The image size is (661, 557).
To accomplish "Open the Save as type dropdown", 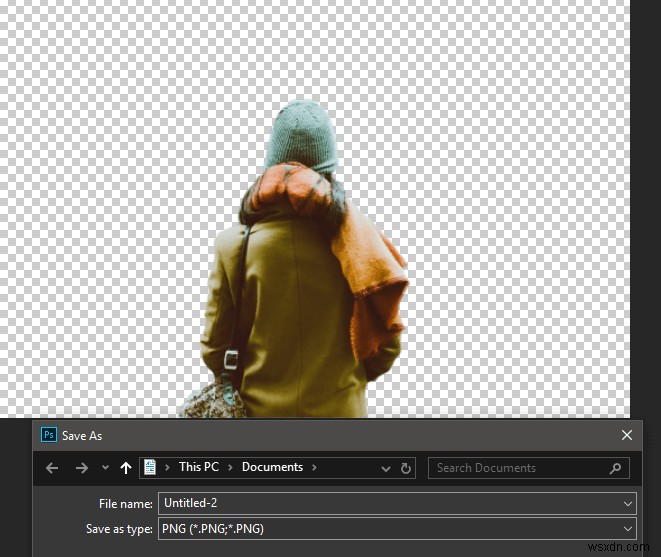I will 397,529.
